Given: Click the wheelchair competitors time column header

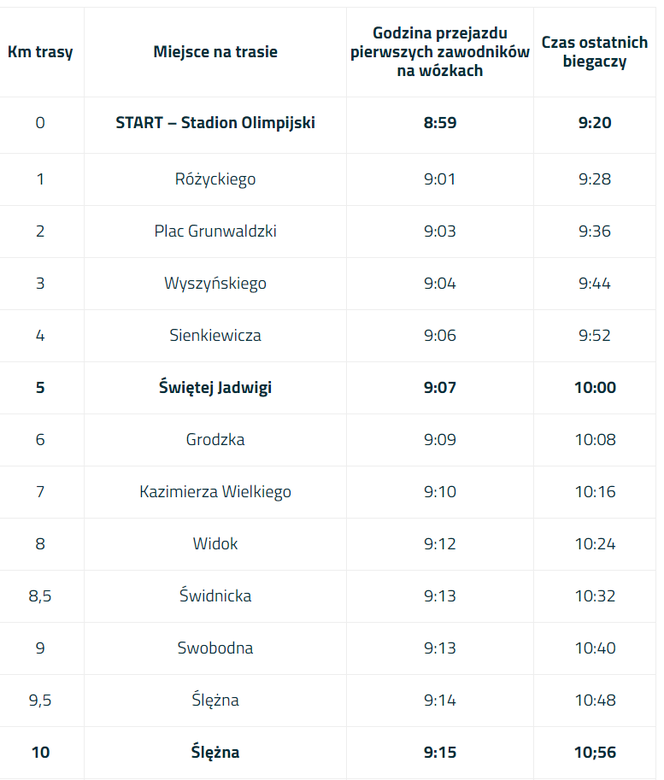Looking at the screenshot, I should tap(440, 52).
